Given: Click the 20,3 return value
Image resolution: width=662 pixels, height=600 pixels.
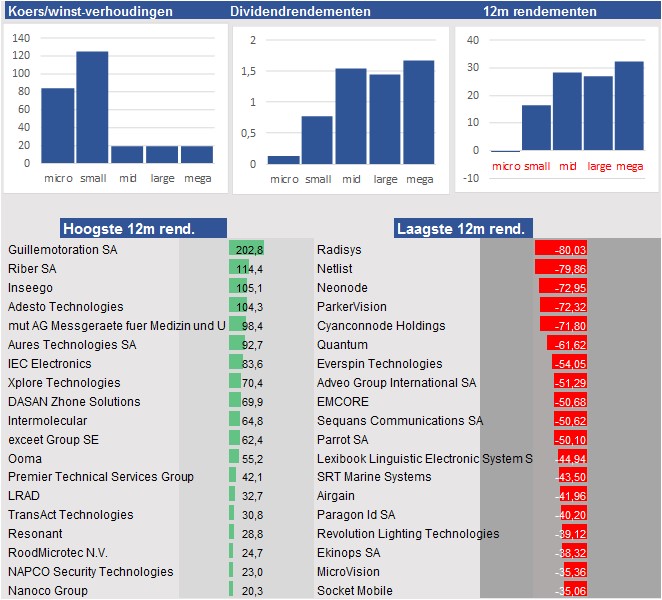Looking at the screenshot, I should coord(252,591).
